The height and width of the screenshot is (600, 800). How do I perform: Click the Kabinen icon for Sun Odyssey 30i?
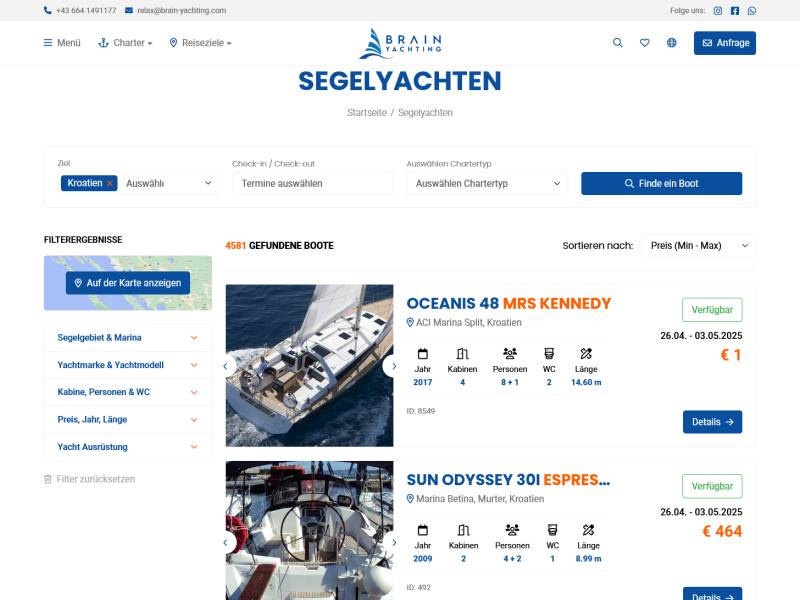[463, 530]
